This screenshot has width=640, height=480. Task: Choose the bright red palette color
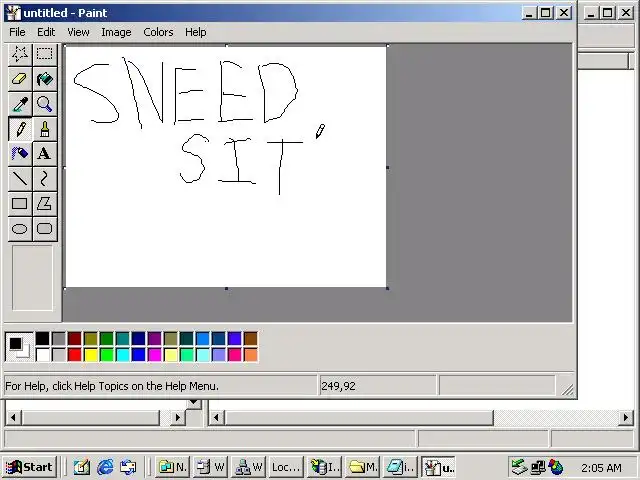pyautogui.click(x=75, y=355)
